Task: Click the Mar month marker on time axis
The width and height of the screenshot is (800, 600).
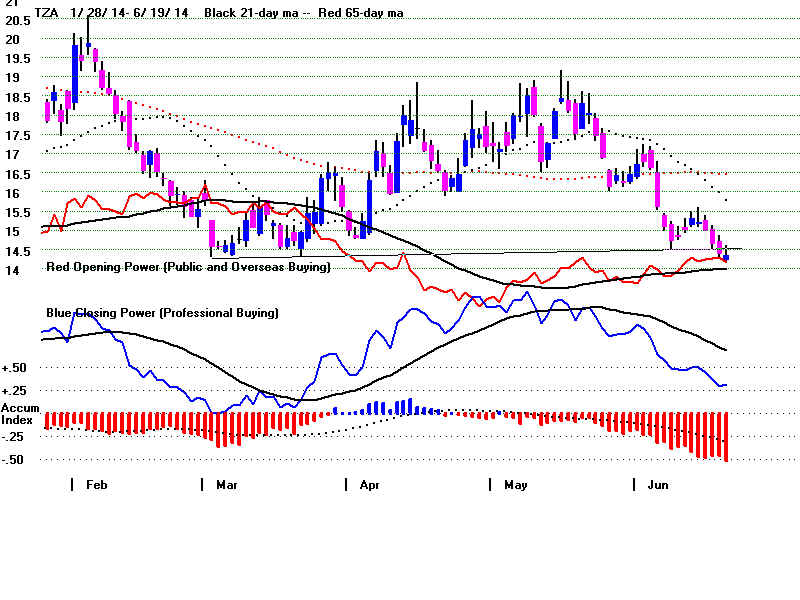Action: click(227, 485)
